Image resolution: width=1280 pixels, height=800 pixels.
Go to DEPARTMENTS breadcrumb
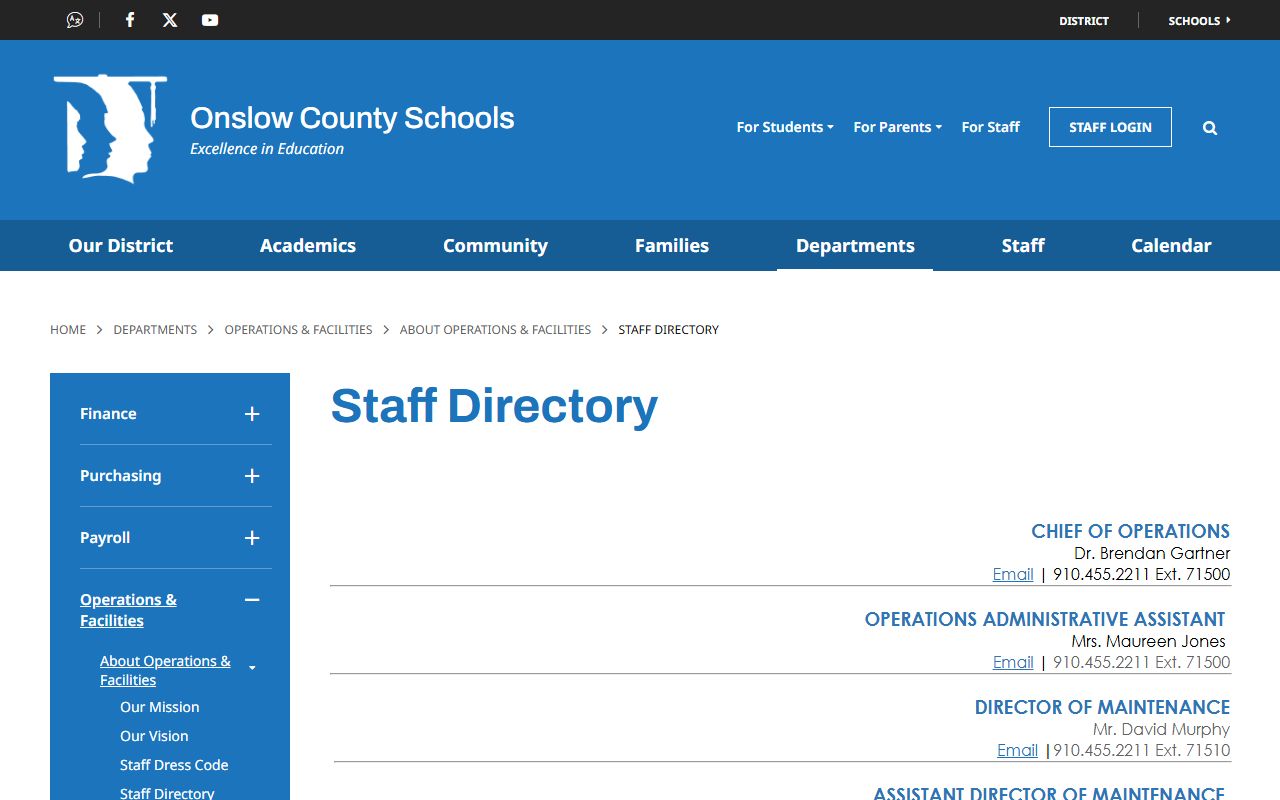click(x=155, y=330)
